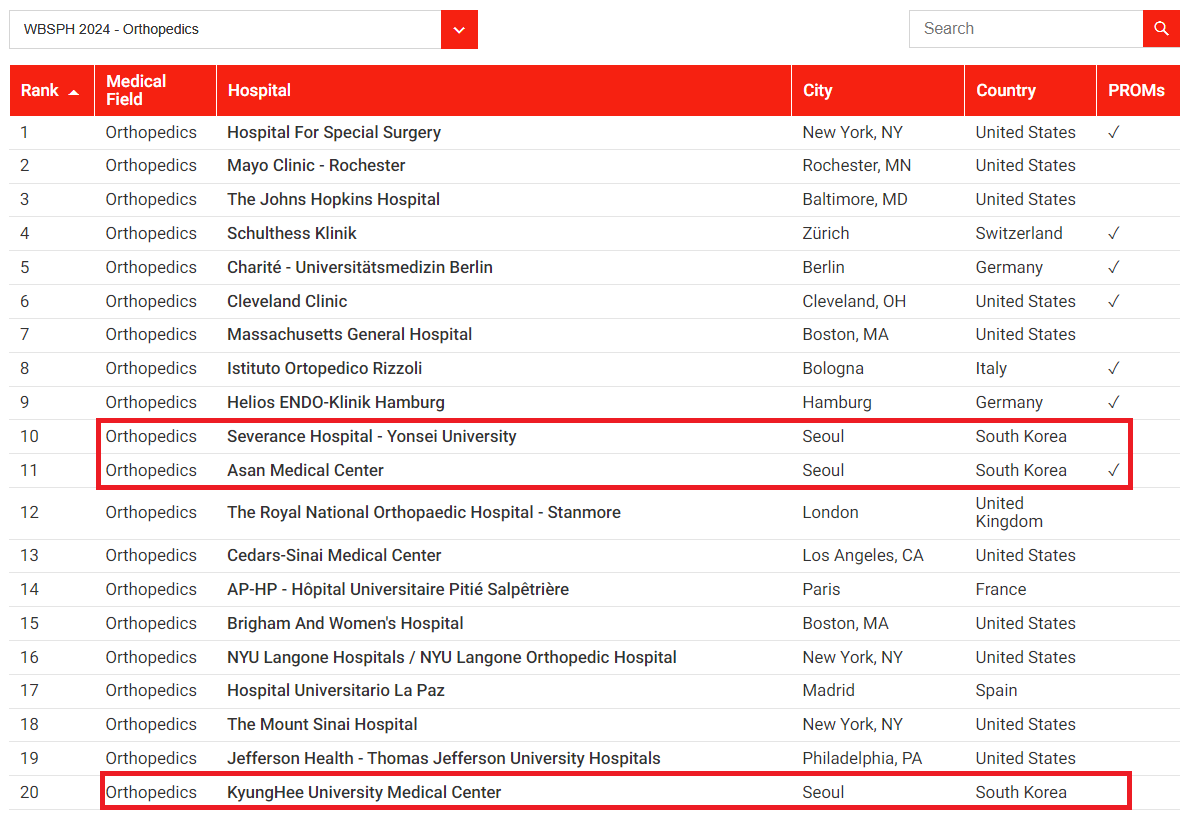Select Cedars-Sinai Medical Center
The width and height of the screenshot is (1185, 816).
334,556
